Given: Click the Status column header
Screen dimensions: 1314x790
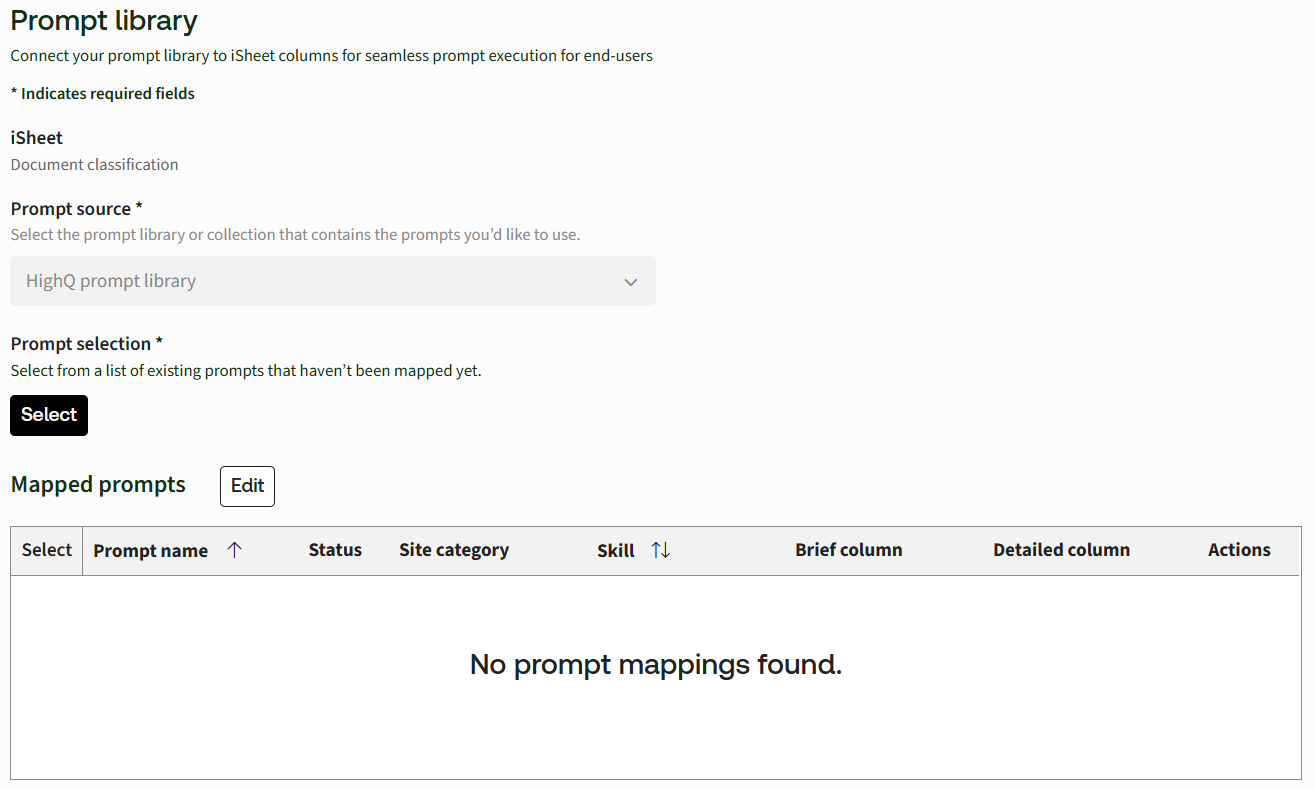Looking at the screenshot, I should click(x=335, y=550).
